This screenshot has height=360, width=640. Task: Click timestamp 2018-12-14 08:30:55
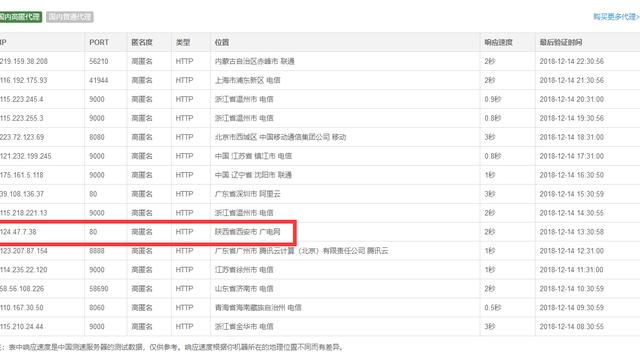[x=571, y=327]
